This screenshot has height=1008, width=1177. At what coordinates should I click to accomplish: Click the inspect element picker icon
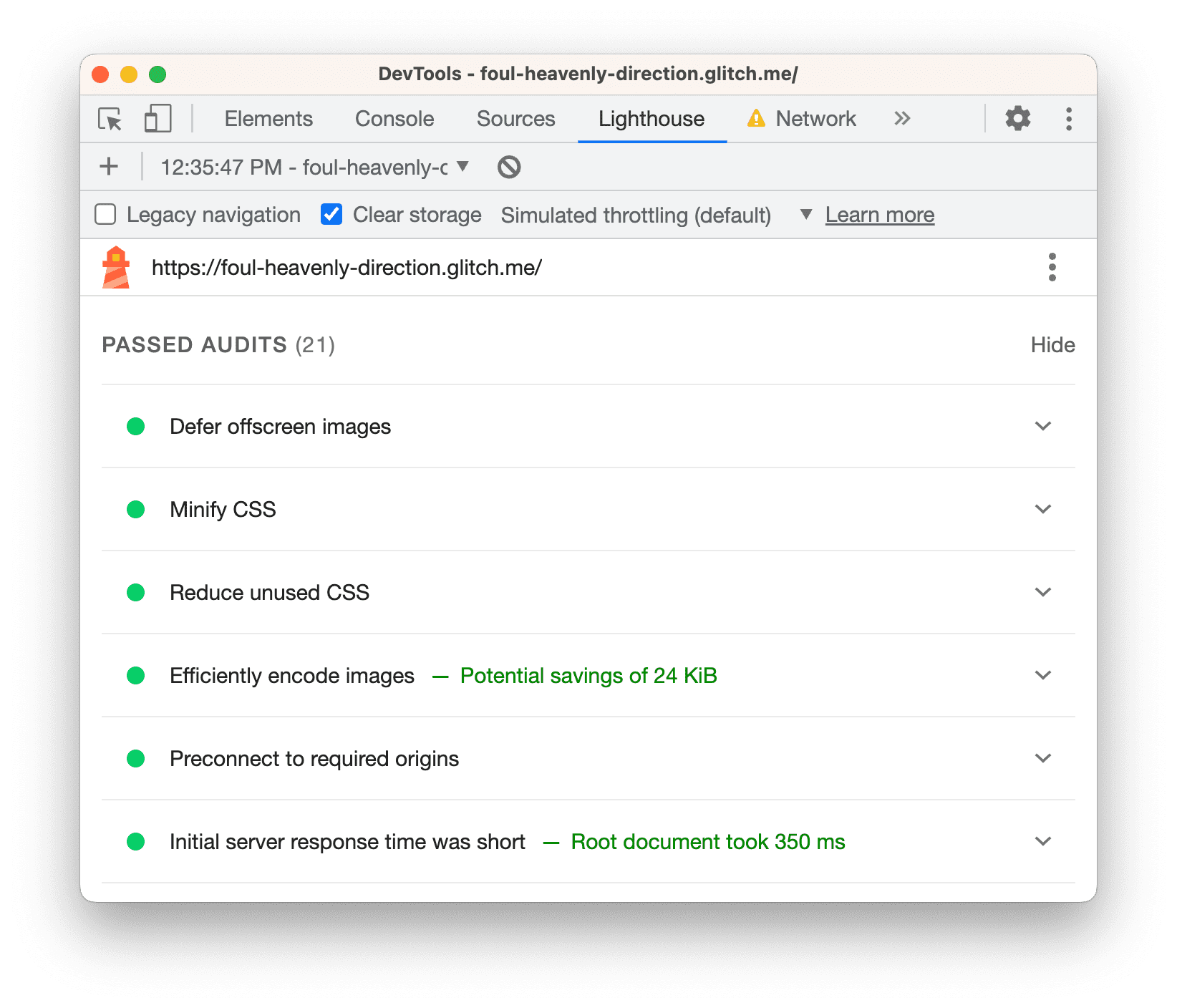pos(110,119)
